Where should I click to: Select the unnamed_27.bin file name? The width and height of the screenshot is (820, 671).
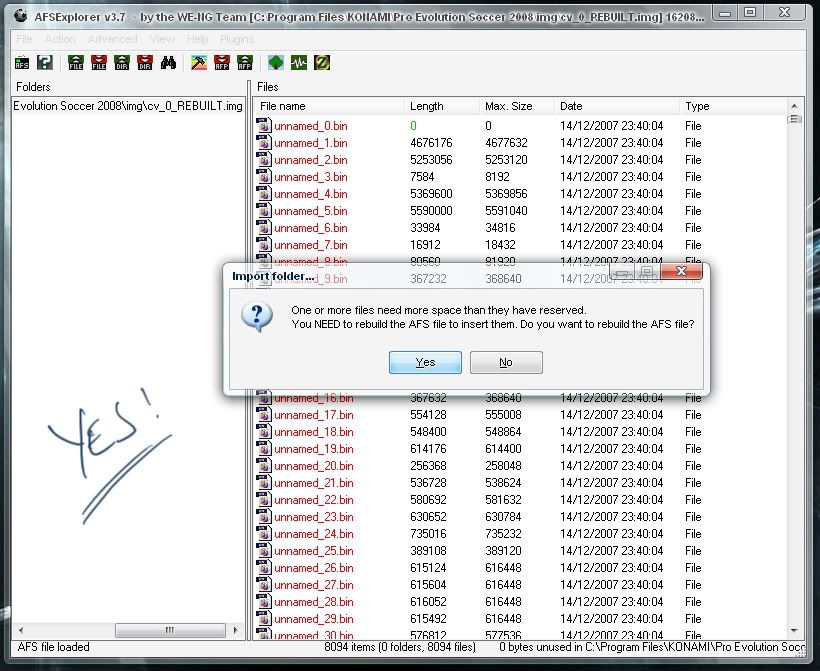pos(314,585)
